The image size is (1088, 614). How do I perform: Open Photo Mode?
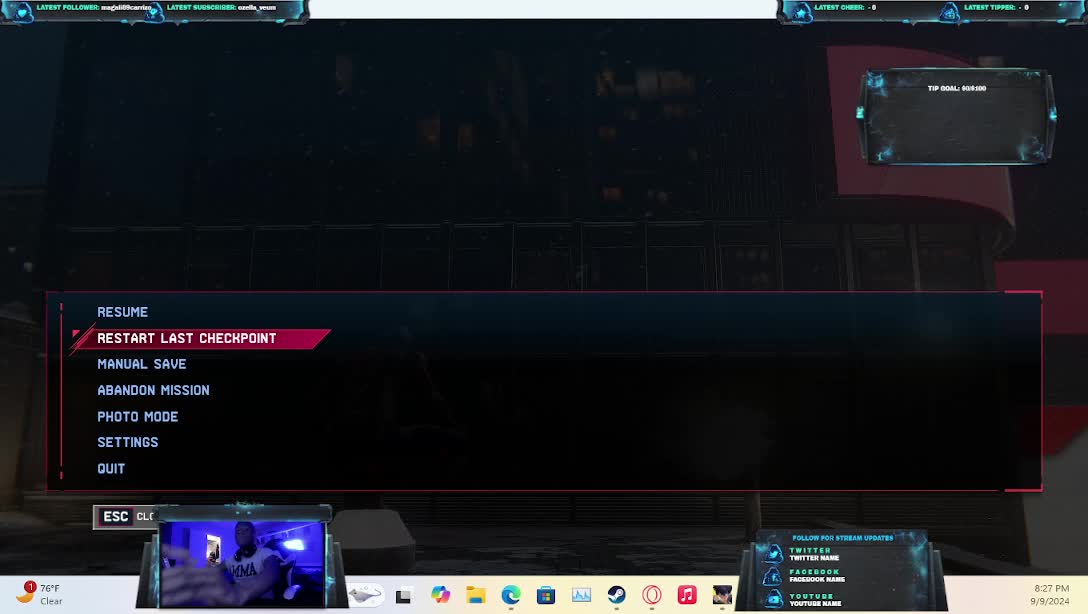tap(137, 417)
